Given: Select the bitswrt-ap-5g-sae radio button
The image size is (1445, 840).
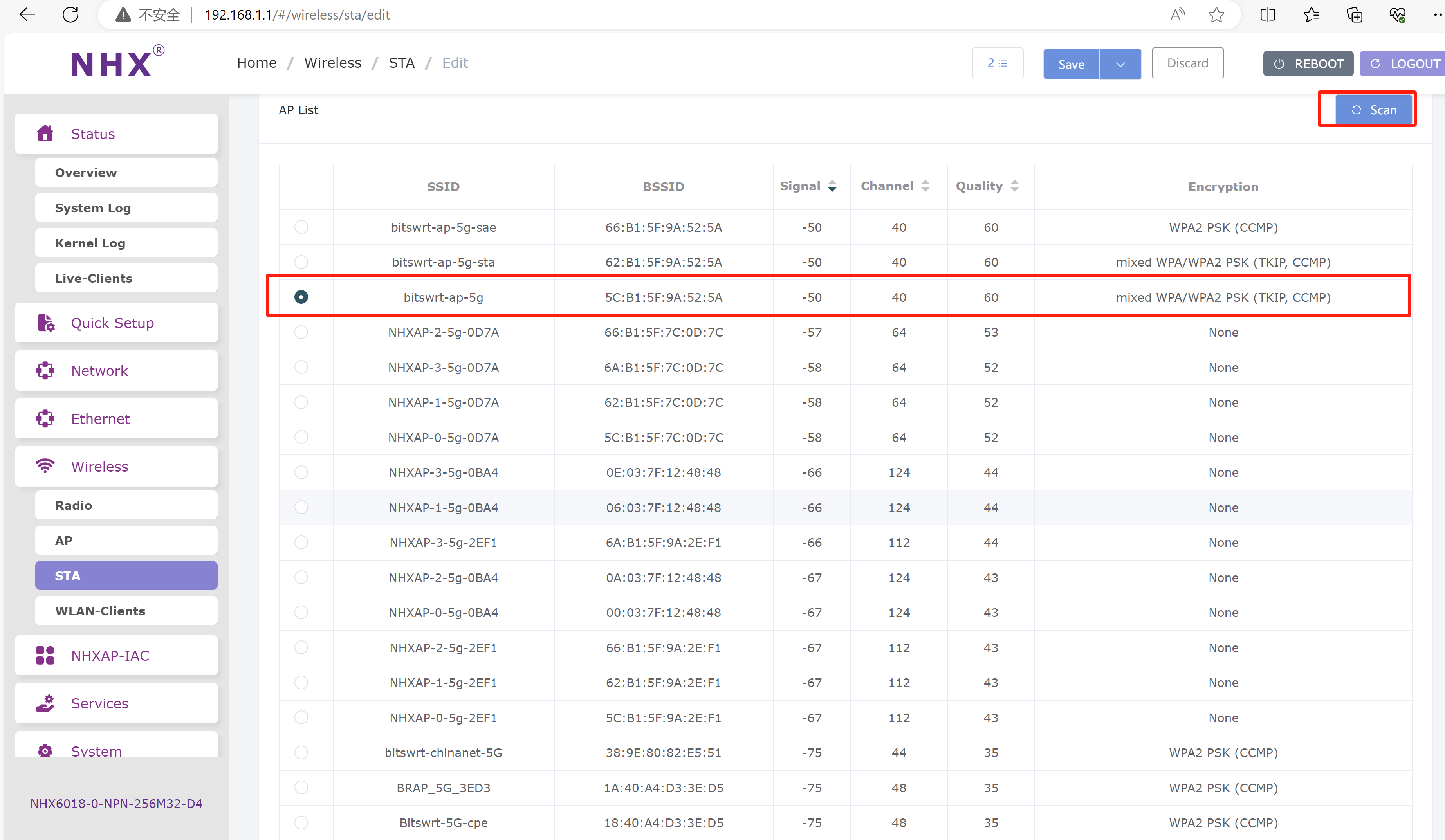Looking at the screenshot, I should click(301, 227).
